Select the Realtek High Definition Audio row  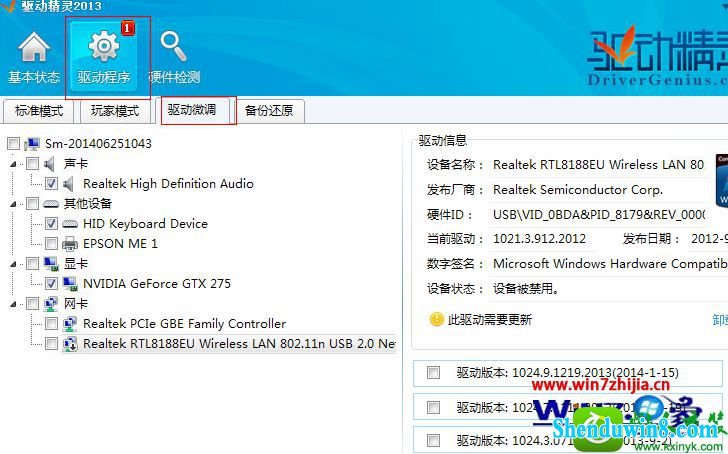(x=168, y=184)
